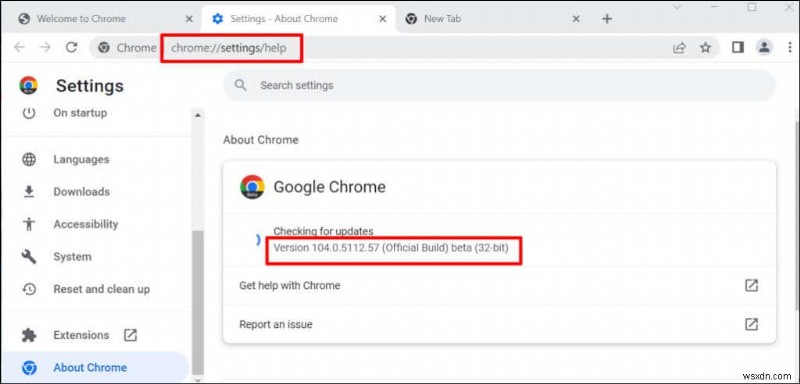Open the Extensions link
The height and width of the screenshot is (384, 800).
81,335
